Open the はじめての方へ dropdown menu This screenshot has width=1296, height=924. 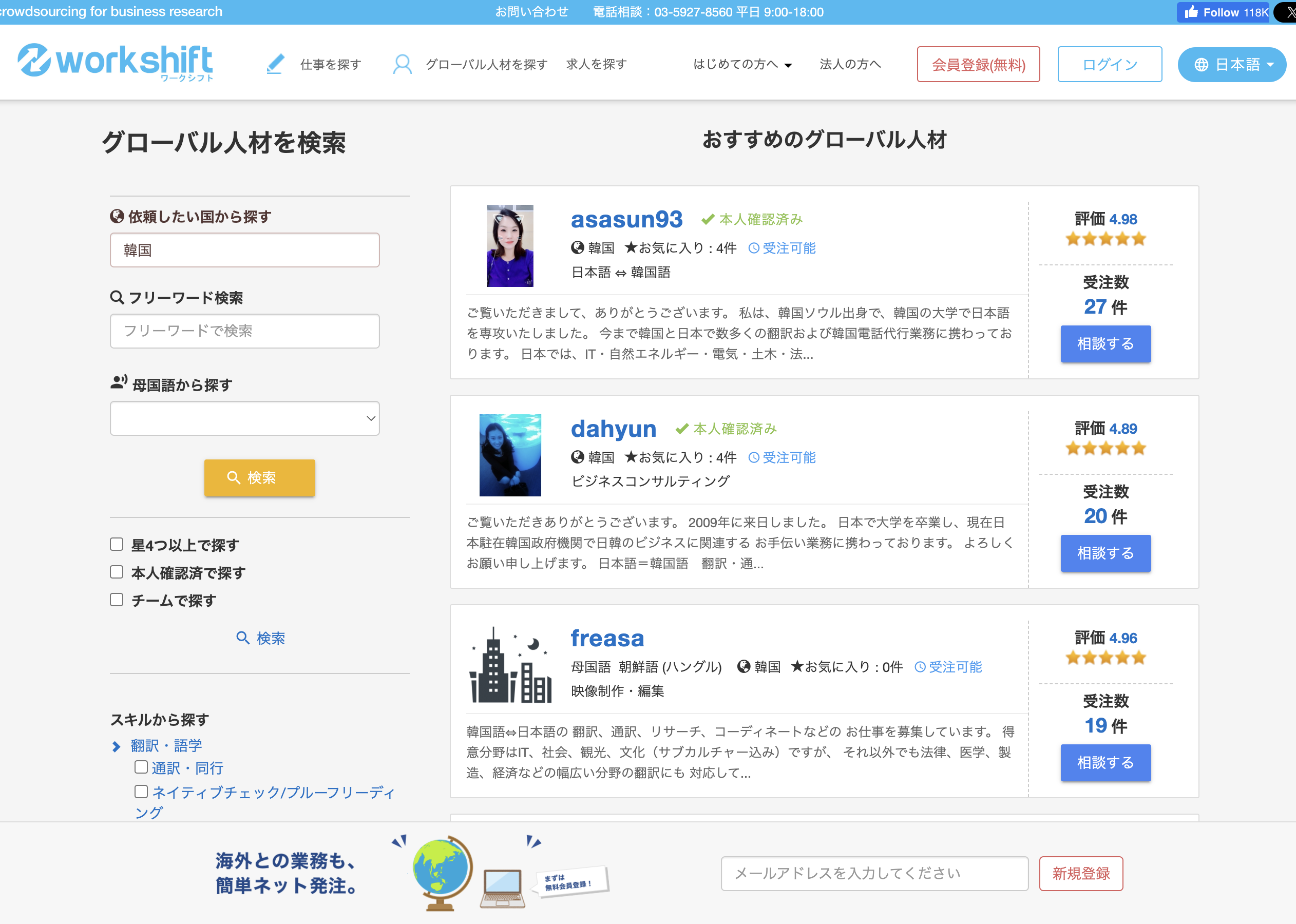pos(740,64)
